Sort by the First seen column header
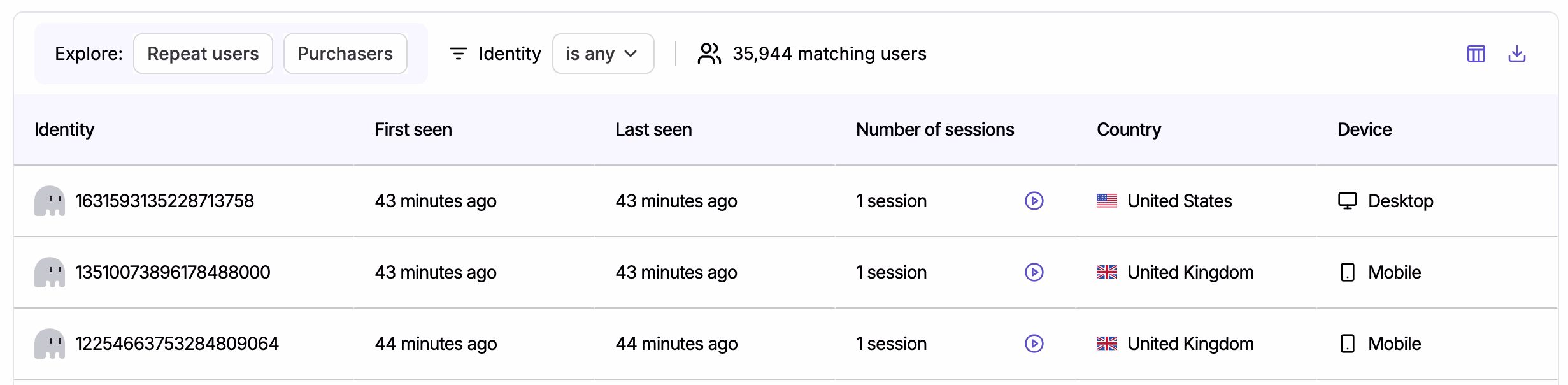1568x385 pixels. [413, 129]
